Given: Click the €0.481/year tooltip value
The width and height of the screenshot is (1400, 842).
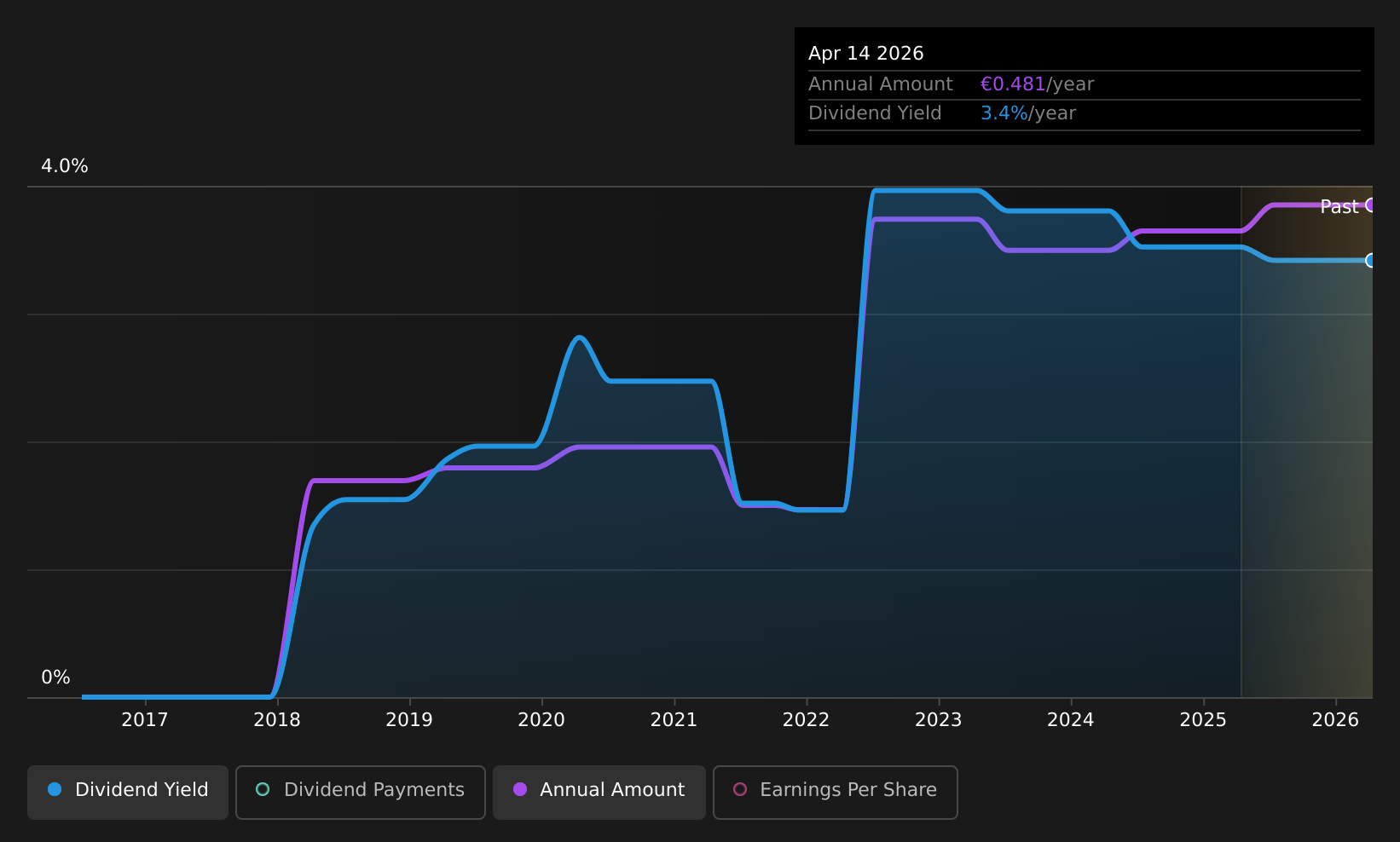Looking at the screenshot, I should (x=1037, y=84).
